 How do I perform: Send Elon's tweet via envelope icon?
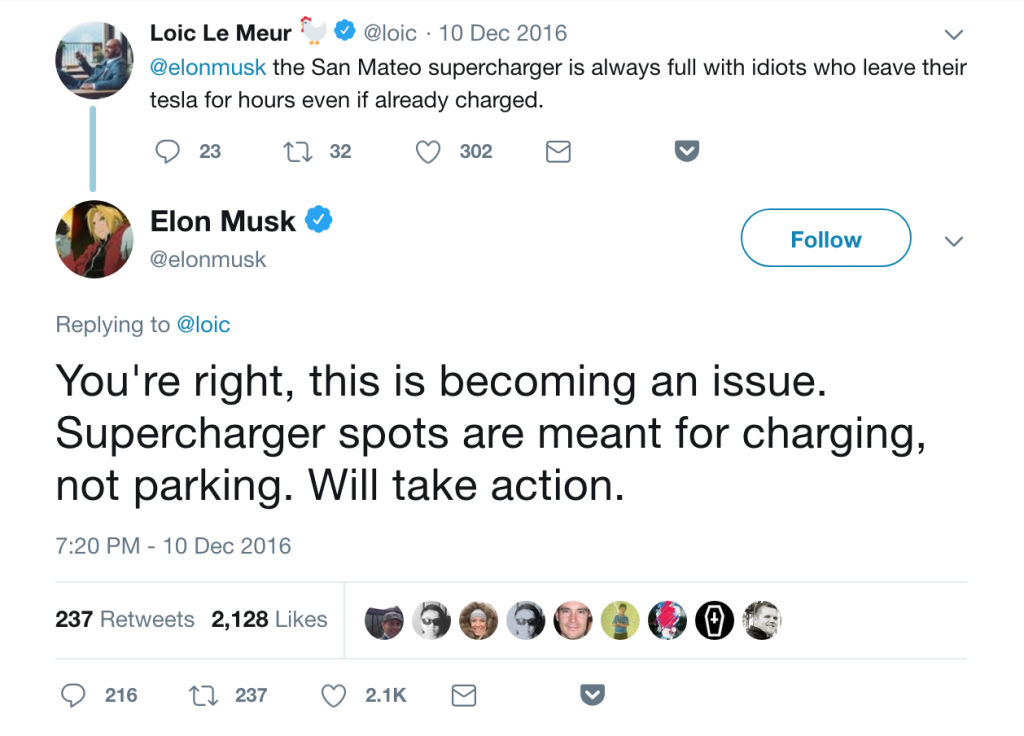tap(464, 696)
